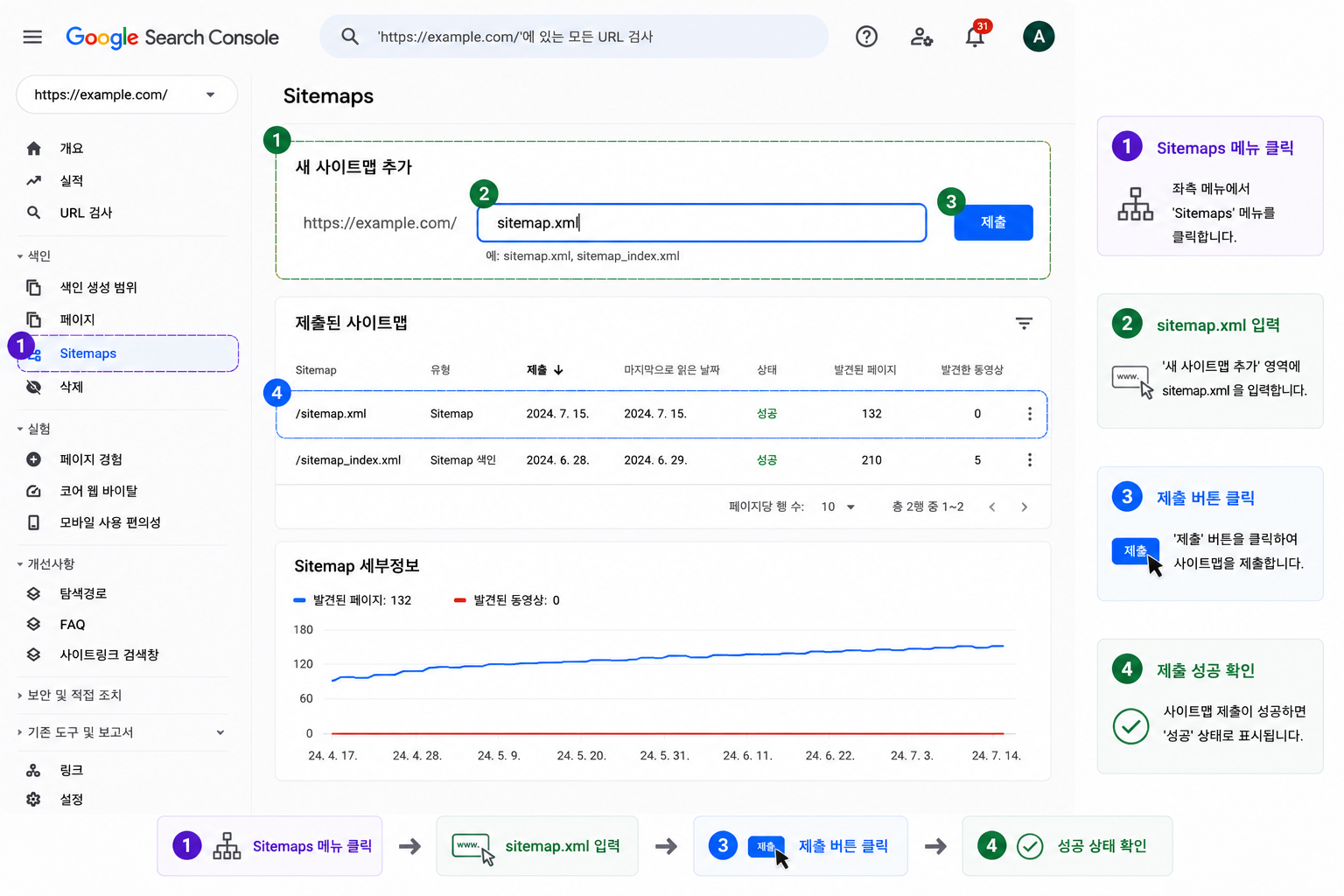1344x896 pixels.
Task: Click the 삭제 sidebar icon
Action: [x=33, y=387]
